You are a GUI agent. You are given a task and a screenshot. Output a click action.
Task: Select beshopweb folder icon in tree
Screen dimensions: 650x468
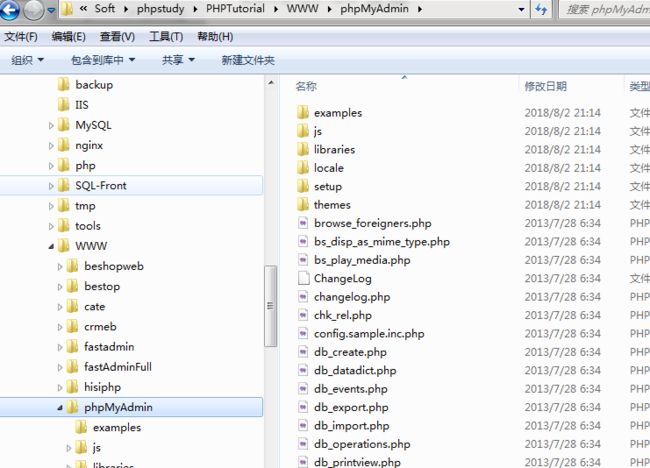(x=72, y=266)
